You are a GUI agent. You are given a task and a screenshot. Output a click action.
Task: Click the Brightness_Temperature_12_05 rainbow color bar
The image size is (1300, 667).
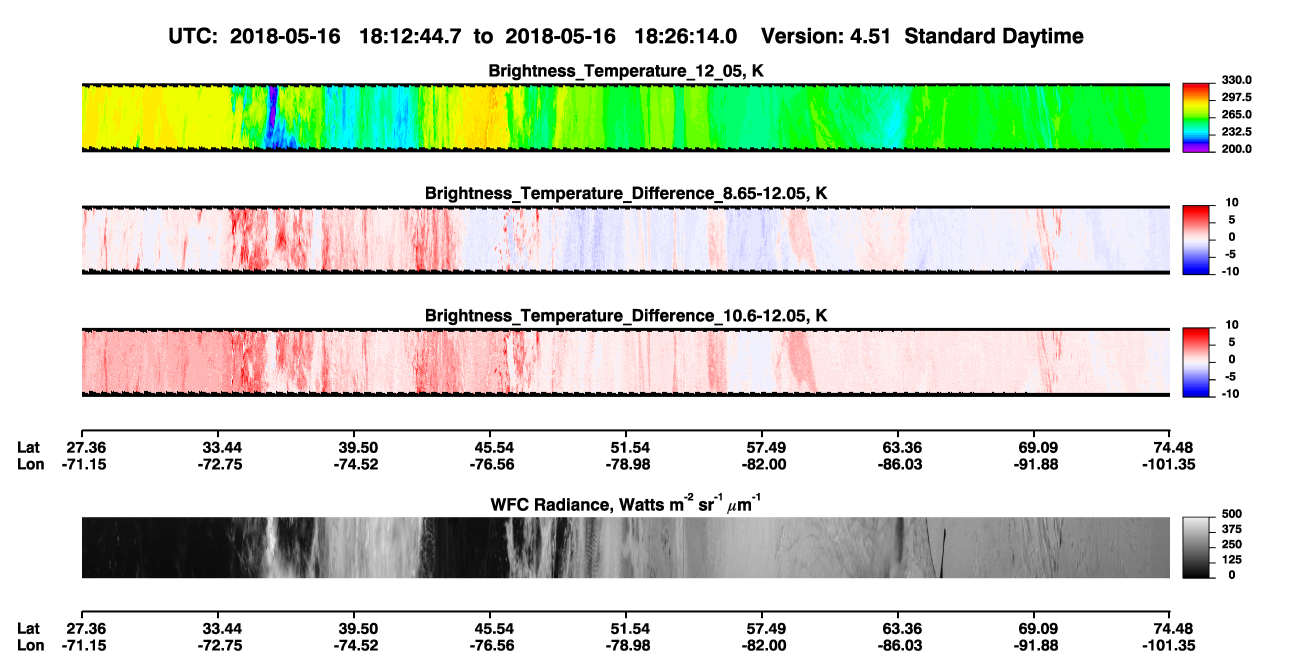pos(1196,115)
